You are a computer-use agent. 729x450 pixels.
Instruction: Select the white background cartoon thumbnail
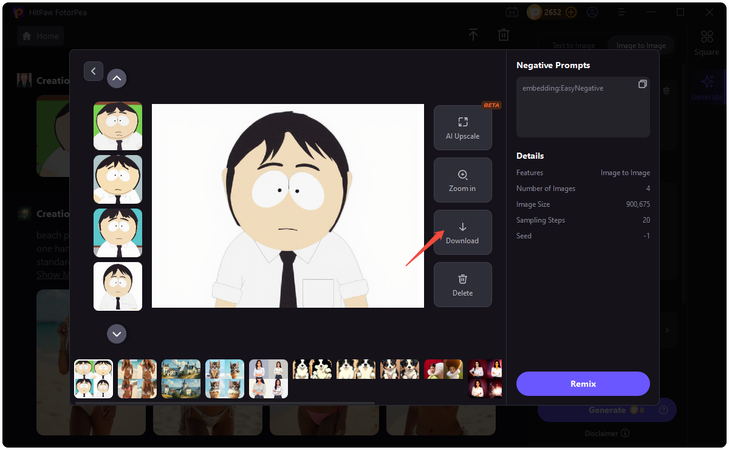tap(118, 286)
